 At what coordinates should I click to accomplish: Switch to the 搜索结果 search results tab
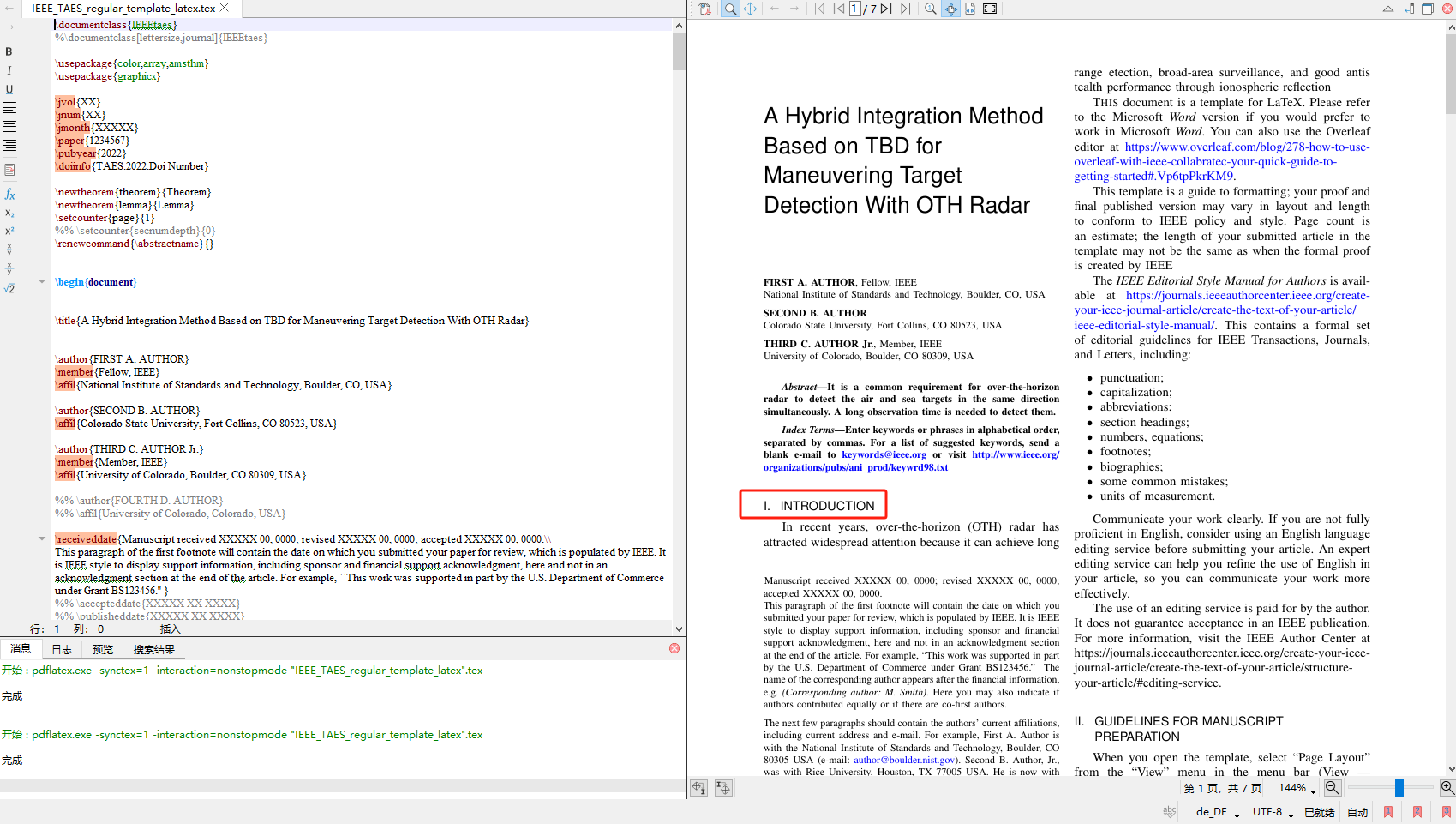[154, 649]
